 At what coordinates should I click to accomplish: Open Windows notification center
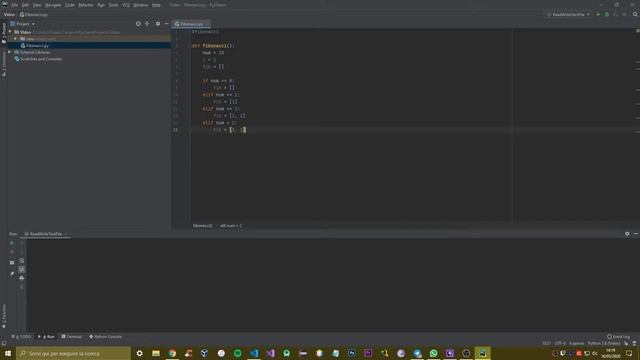click(629, 353)
